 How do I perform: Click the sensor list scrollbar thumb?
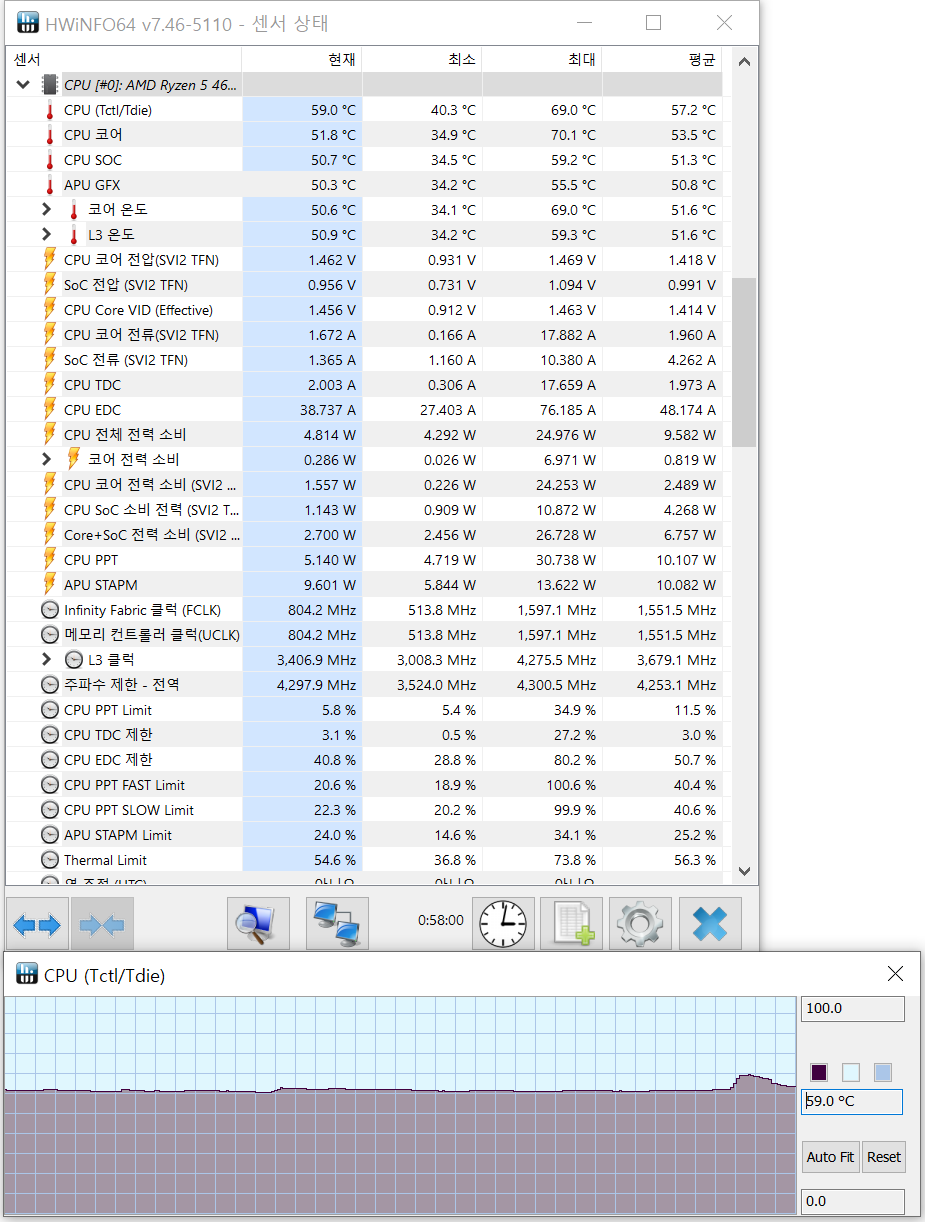click(743, 362)
